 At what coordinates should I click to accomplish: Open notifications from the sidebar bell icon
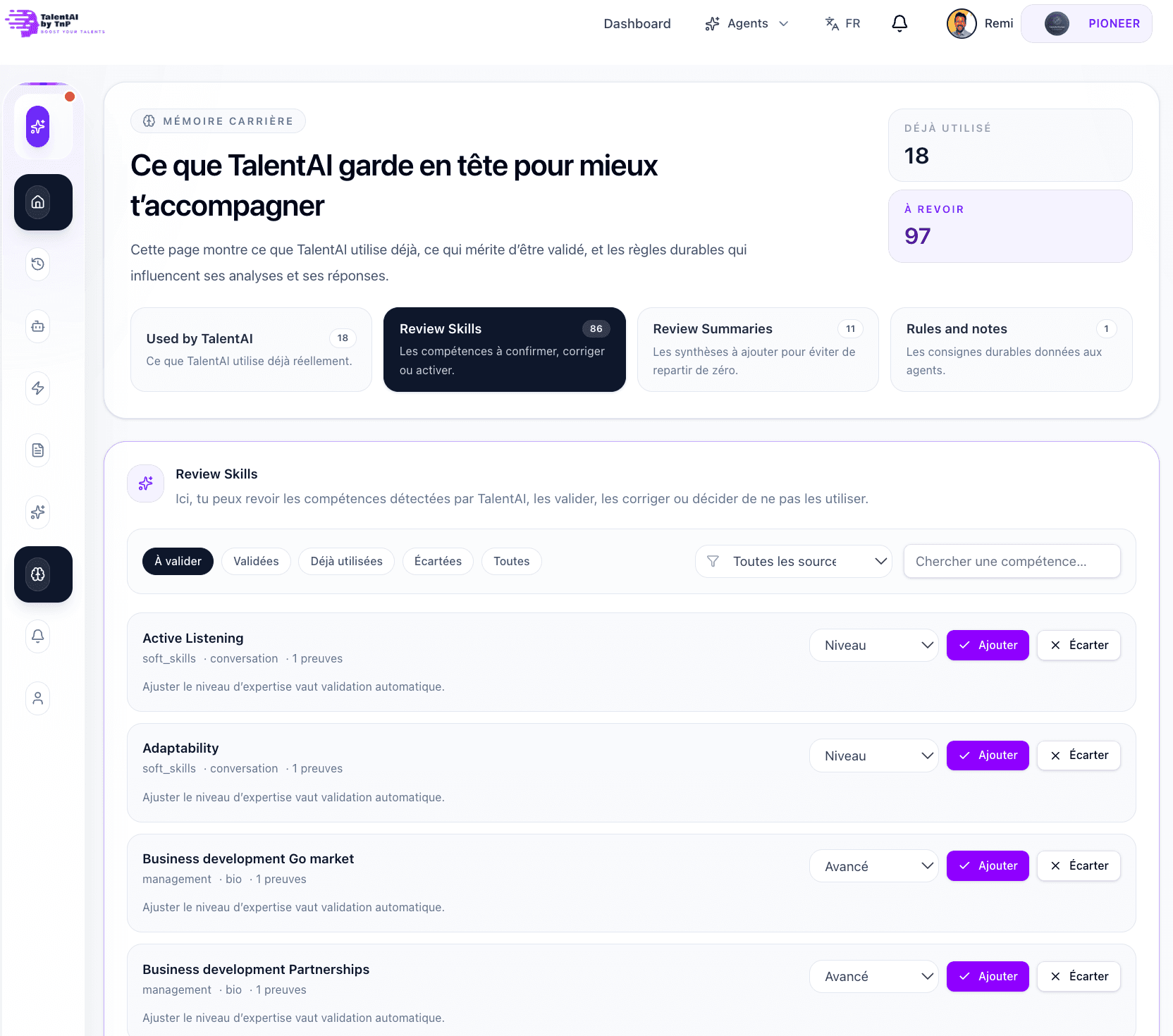[38, 636]
